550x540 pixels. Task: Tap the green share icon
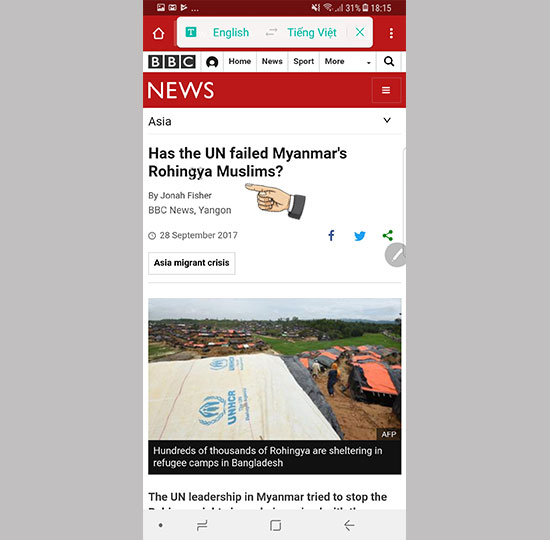coord(388,235)
